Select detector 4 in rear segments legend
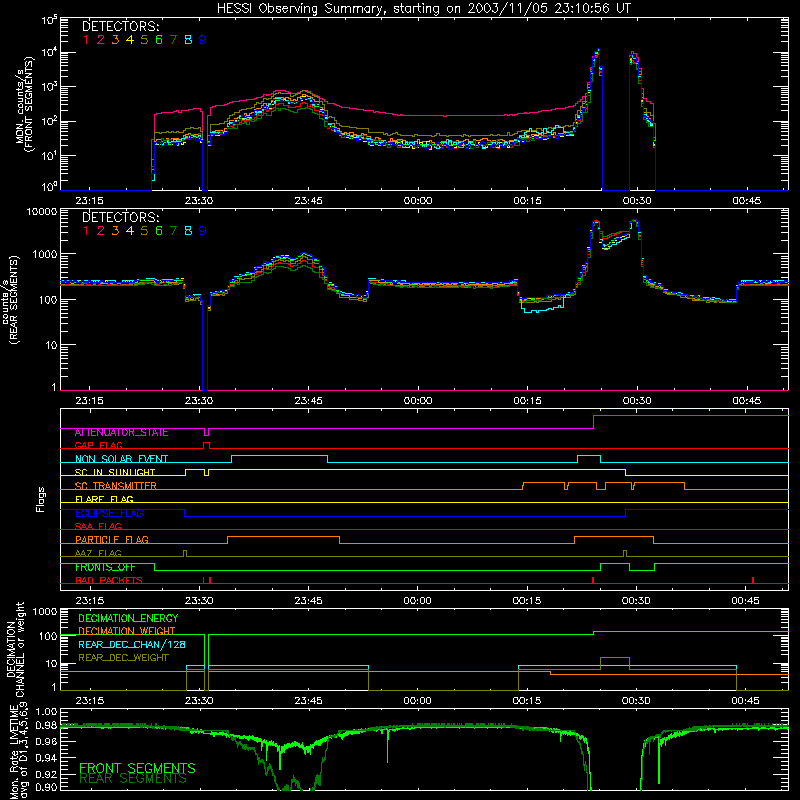This screenshot has height=800, width=800. tap(130, 231)
